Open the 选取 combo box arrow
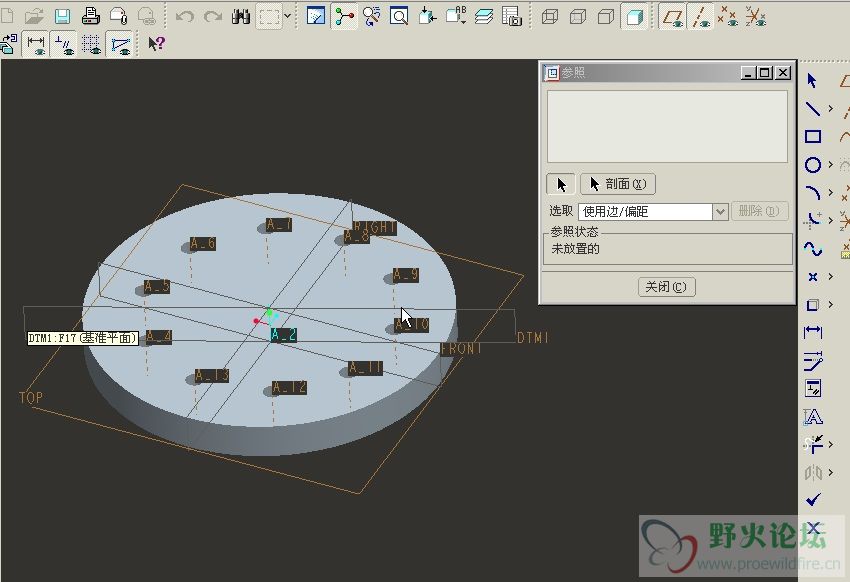Viewport: 850px width, 582px height. pos(720,211)
